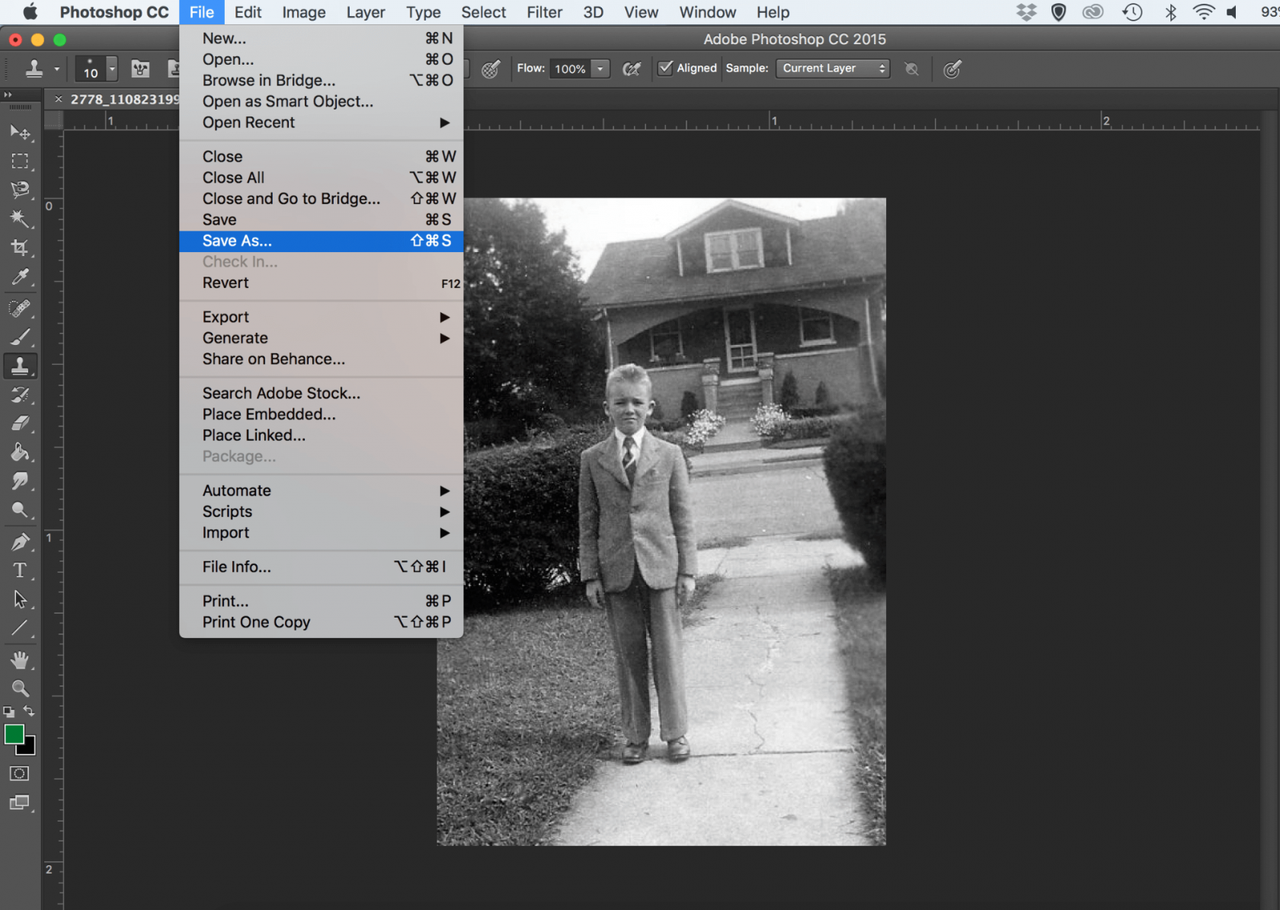This screenshot has height=910, width=1280.
Task: Toggle the Aligned option for cloning
Action: coord(666,68)
